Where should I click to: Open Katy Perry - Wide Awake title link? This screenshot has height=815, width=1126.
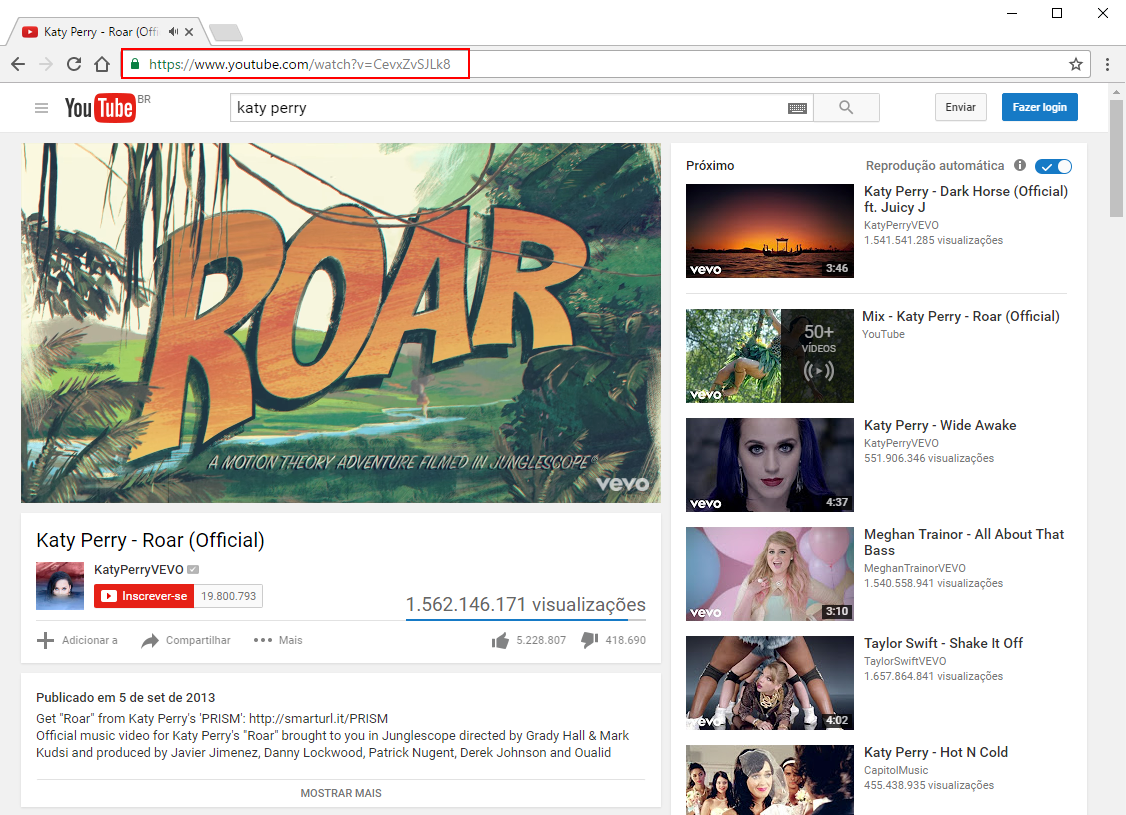coord(940,425)
